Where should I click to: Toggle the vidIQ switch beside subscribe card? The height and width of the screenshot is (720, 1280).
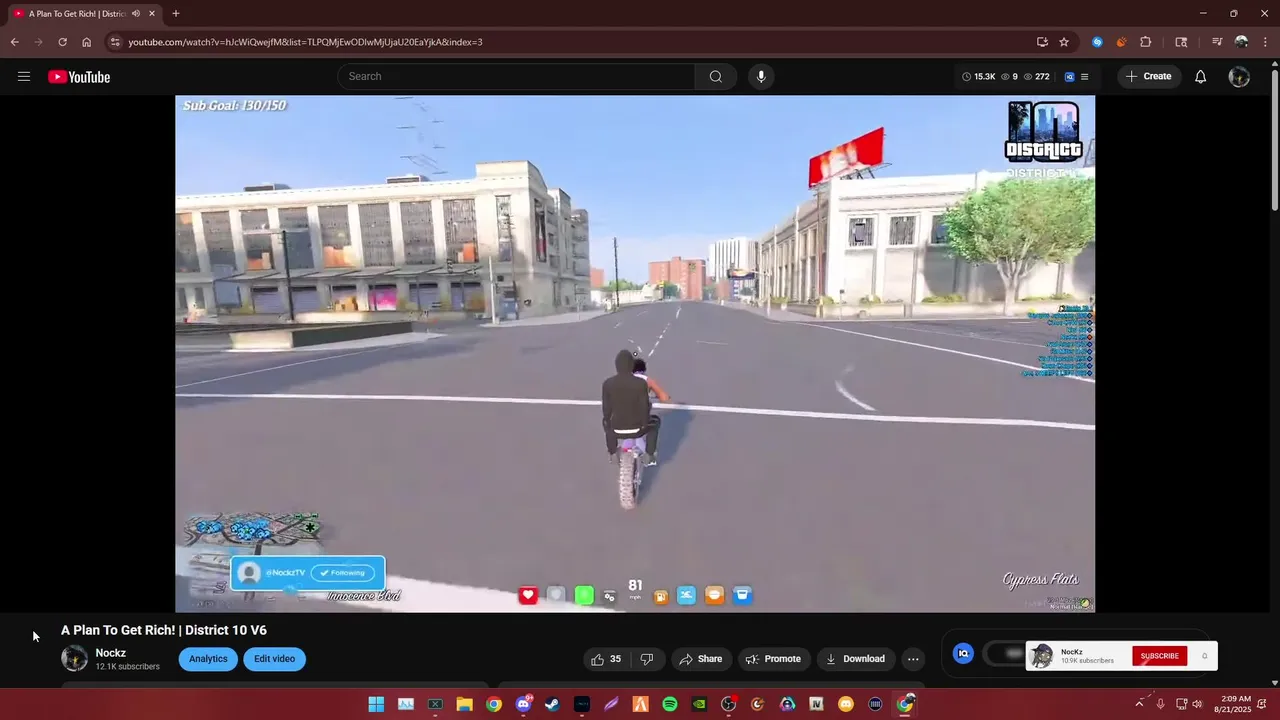[1004, 654]
